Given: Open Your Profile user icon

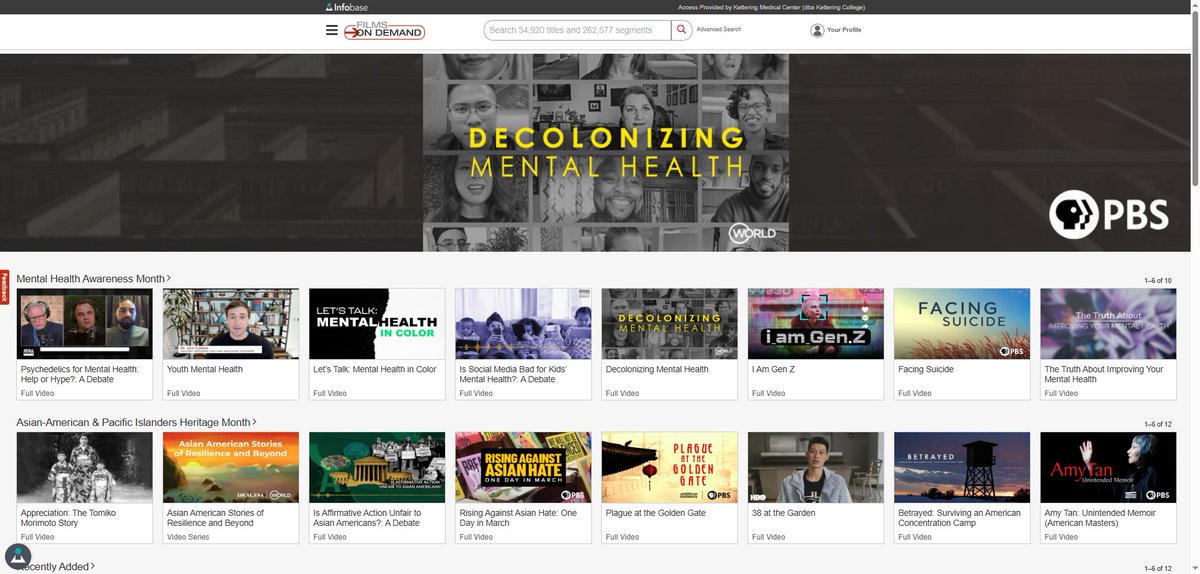Looking at the screenshot, I should click(817, 30).
